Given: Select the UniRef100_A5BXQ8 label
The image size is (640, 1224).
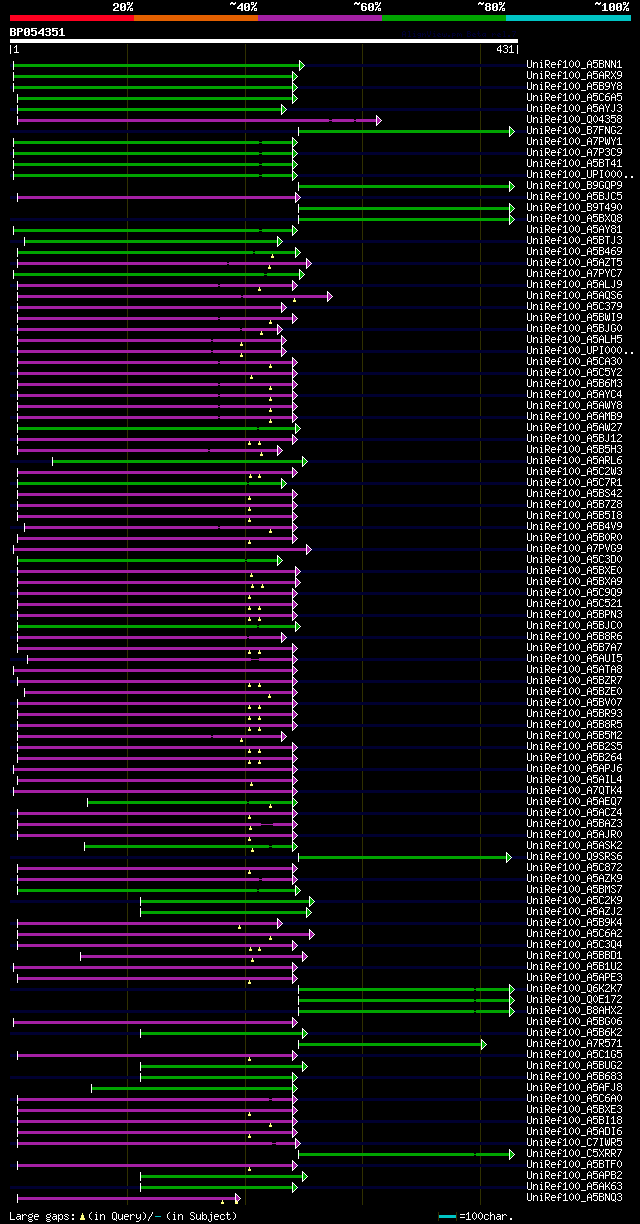Looking at the screenshot, I should [574, 219].
